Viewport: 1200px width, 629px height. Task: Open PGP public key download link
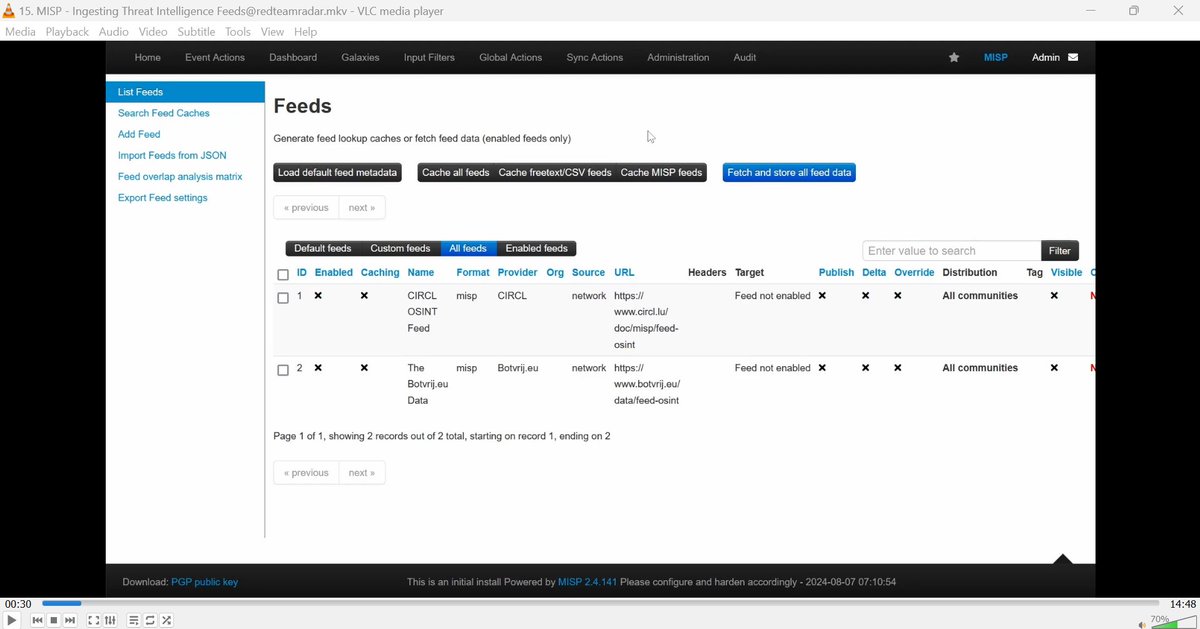204,582
